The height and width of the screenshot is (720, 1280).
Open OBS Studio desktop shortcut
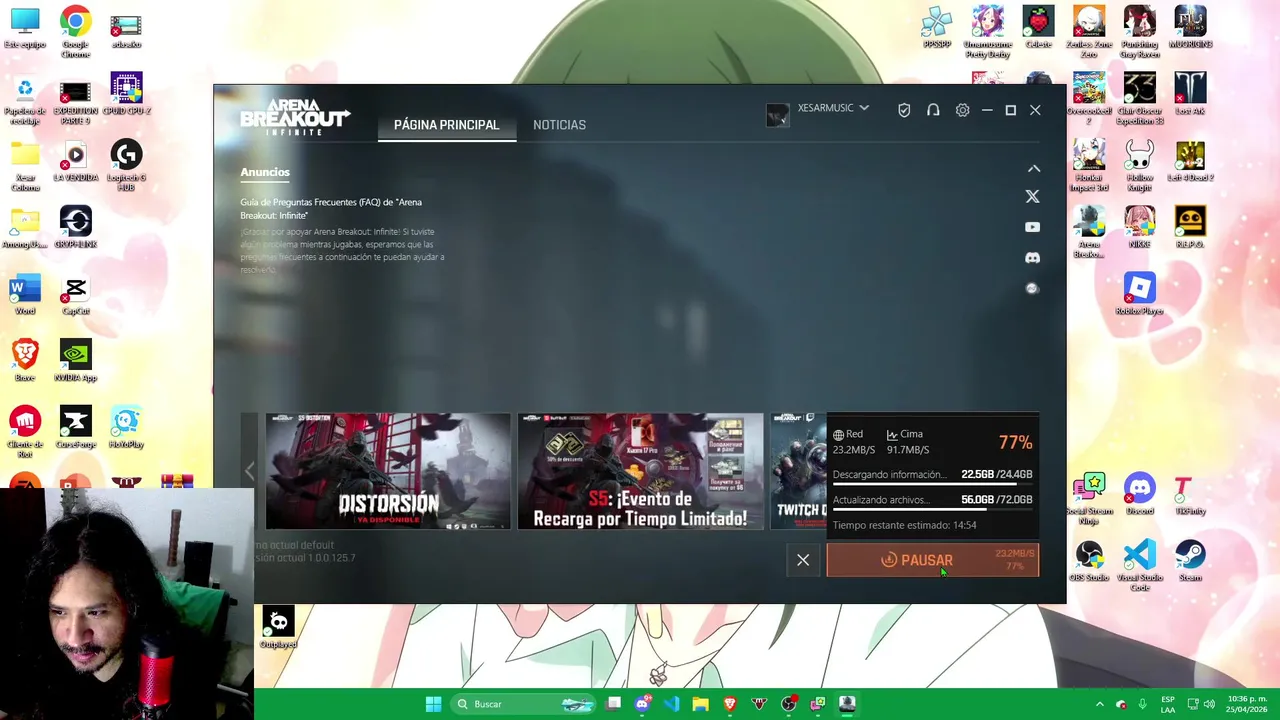coord(1089,562)
